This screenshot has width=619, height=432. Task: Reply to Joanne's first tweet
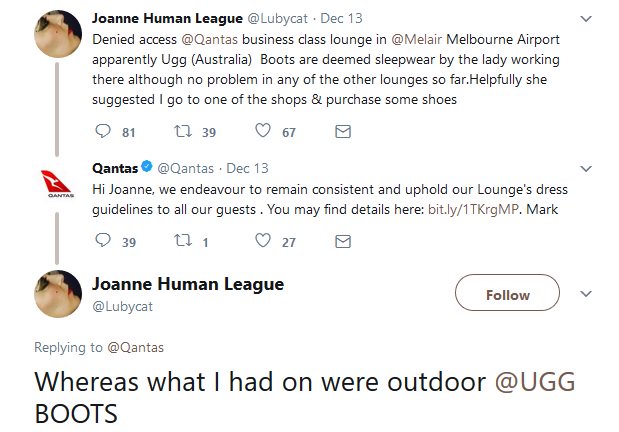coord(102,131)
